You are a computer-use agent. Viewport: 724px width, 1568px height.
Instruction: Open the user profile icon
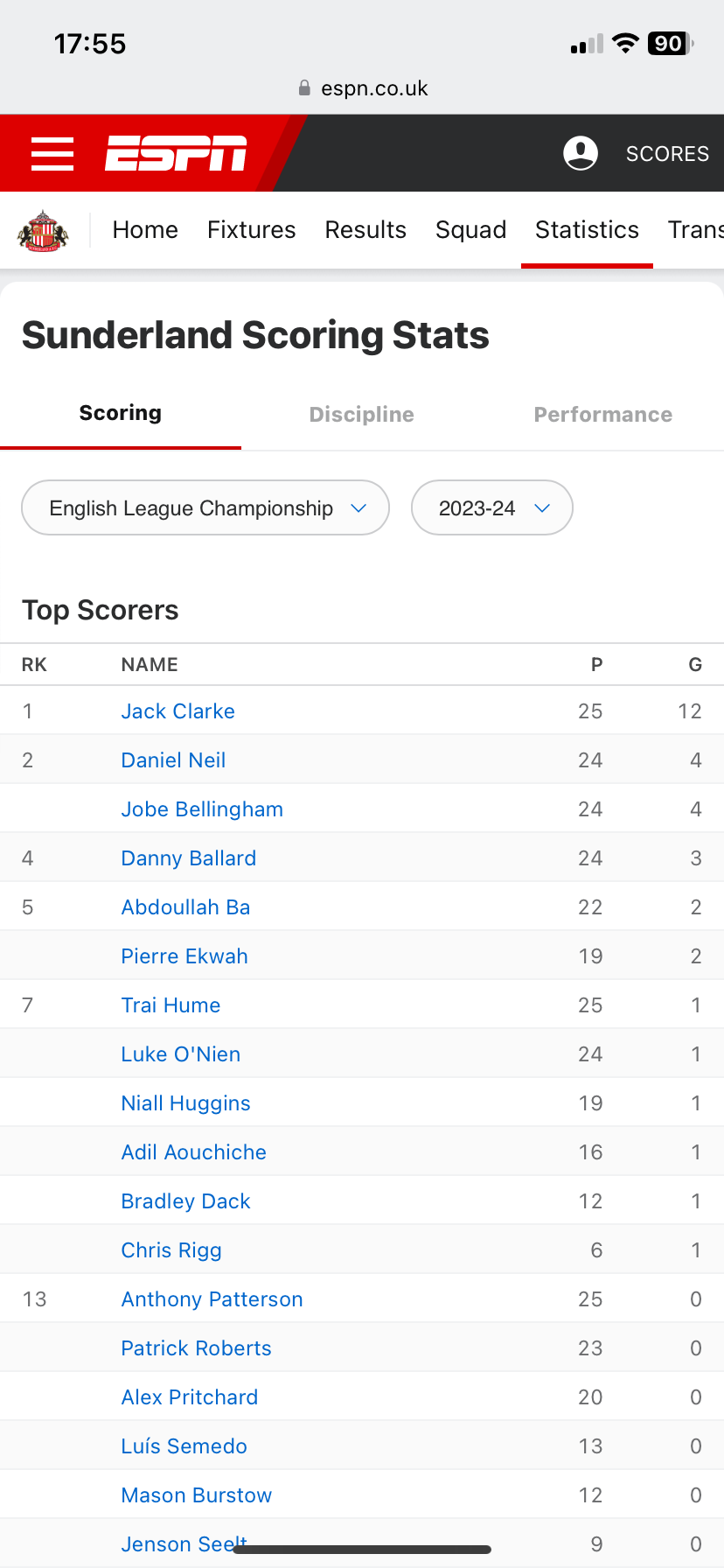coord(581,153)
